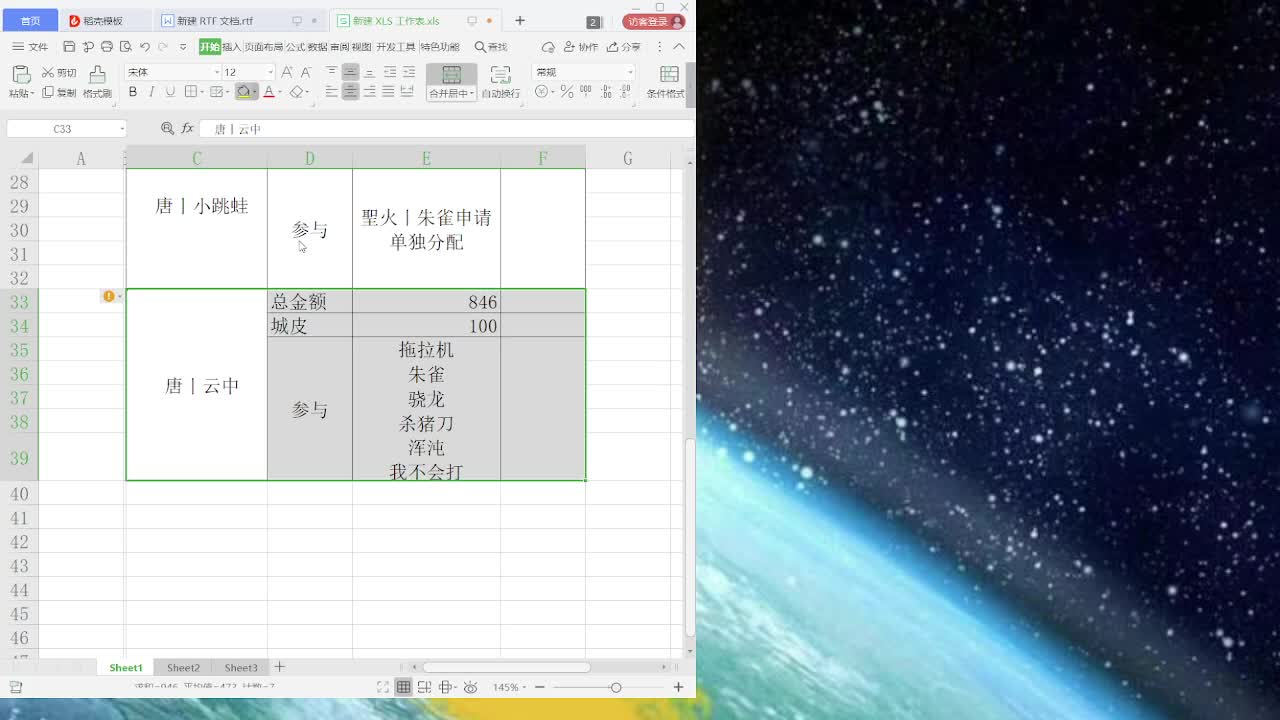Click zoom slider handle in status bar
Image resolution: width=1280 pixels, height=720 pixels.
pos(616,687)
